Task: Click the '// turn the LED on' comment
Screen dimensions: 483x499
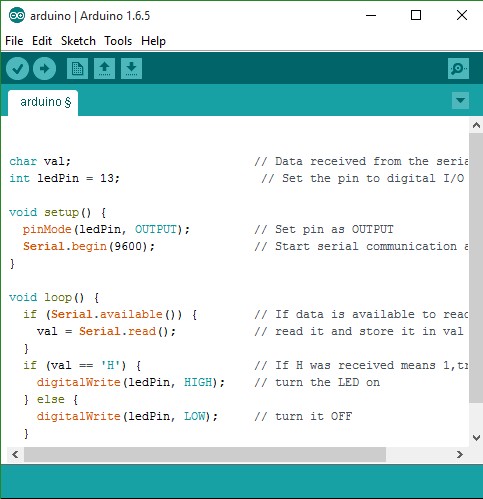Action: pos(317,382)
